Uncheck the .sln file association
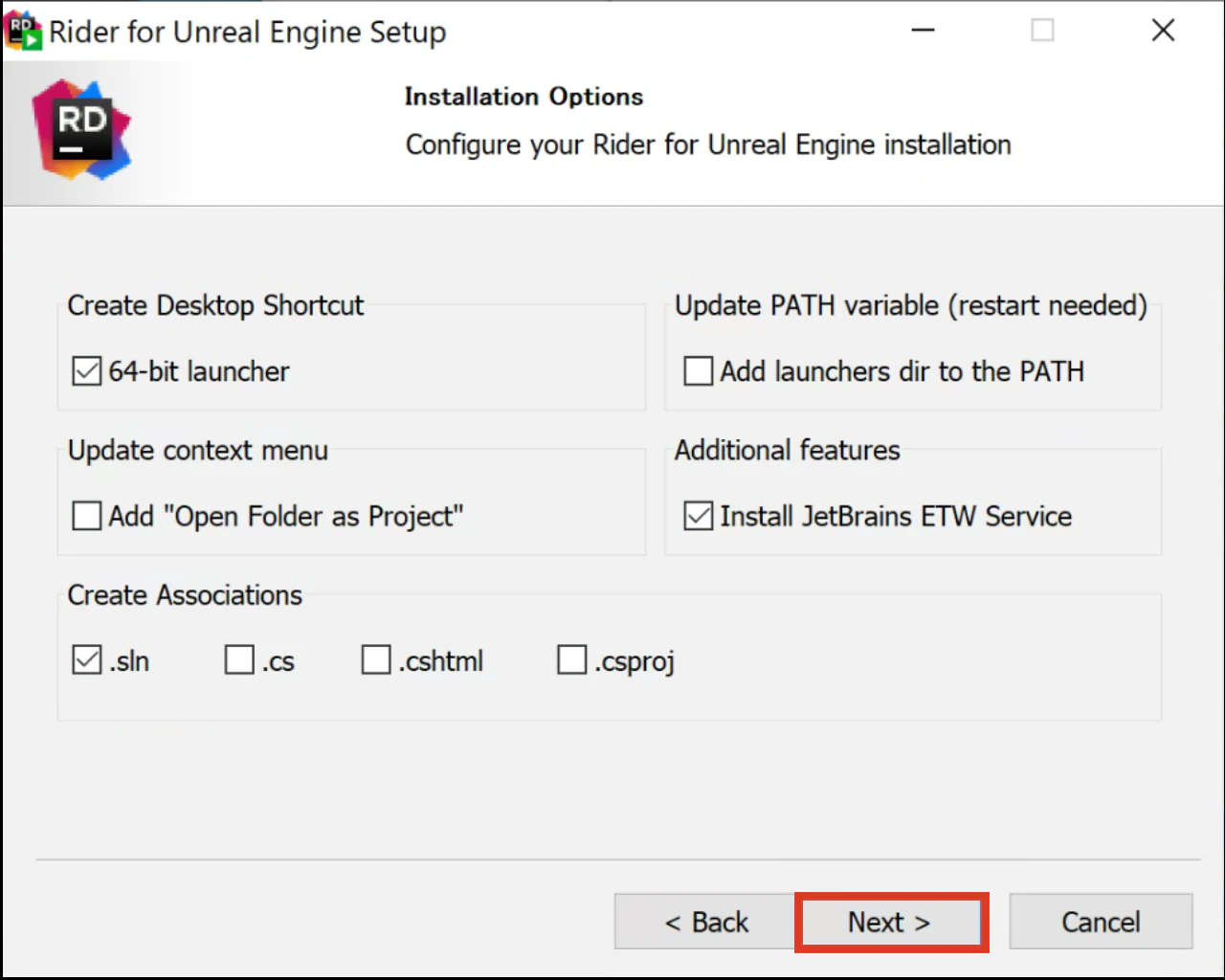The image size is (1225, 980). (87, 659)
